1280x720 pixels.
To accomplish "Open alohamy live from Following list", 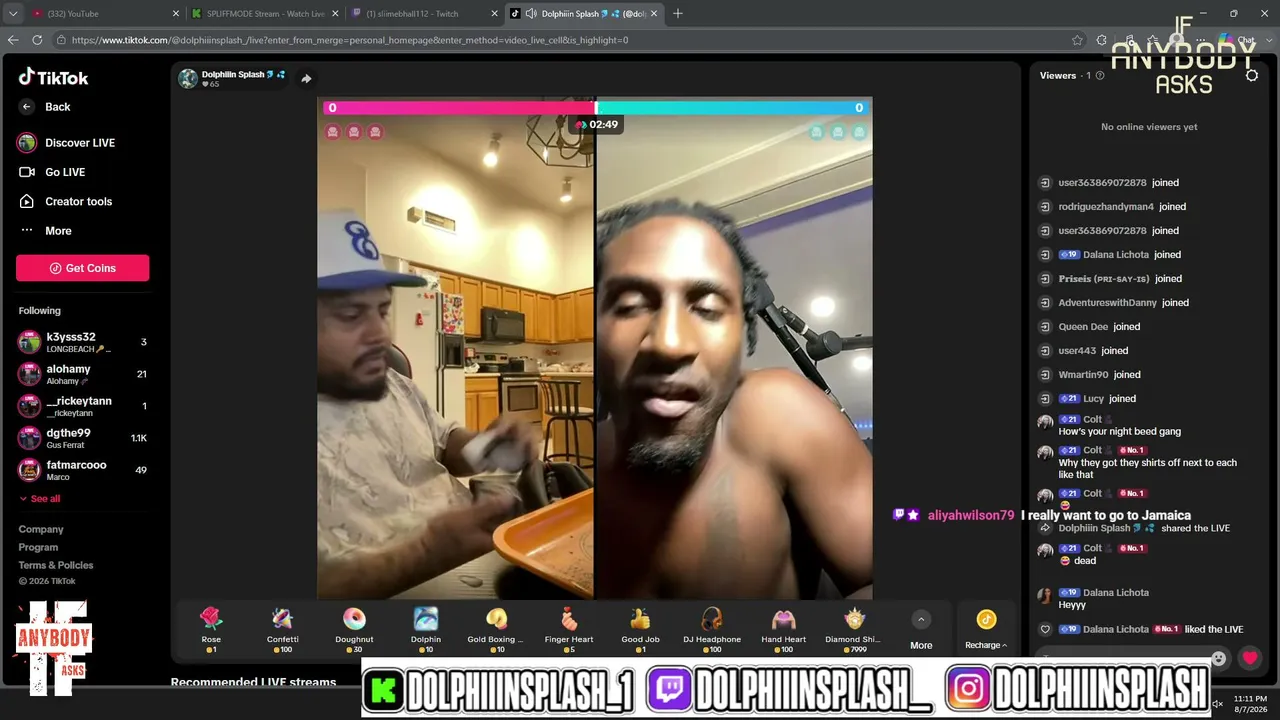I will point(83,374).
